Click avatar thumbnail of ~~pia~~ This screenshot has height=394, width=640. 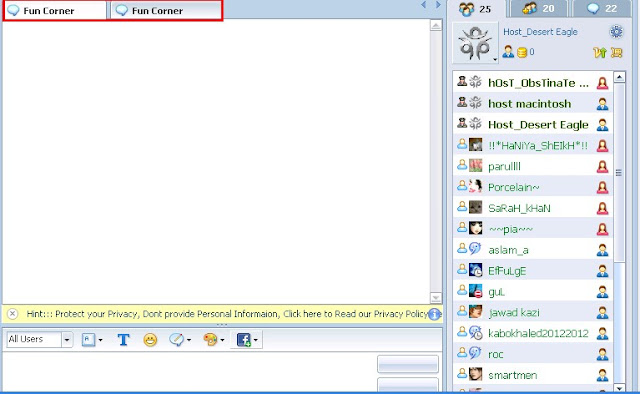476,228
